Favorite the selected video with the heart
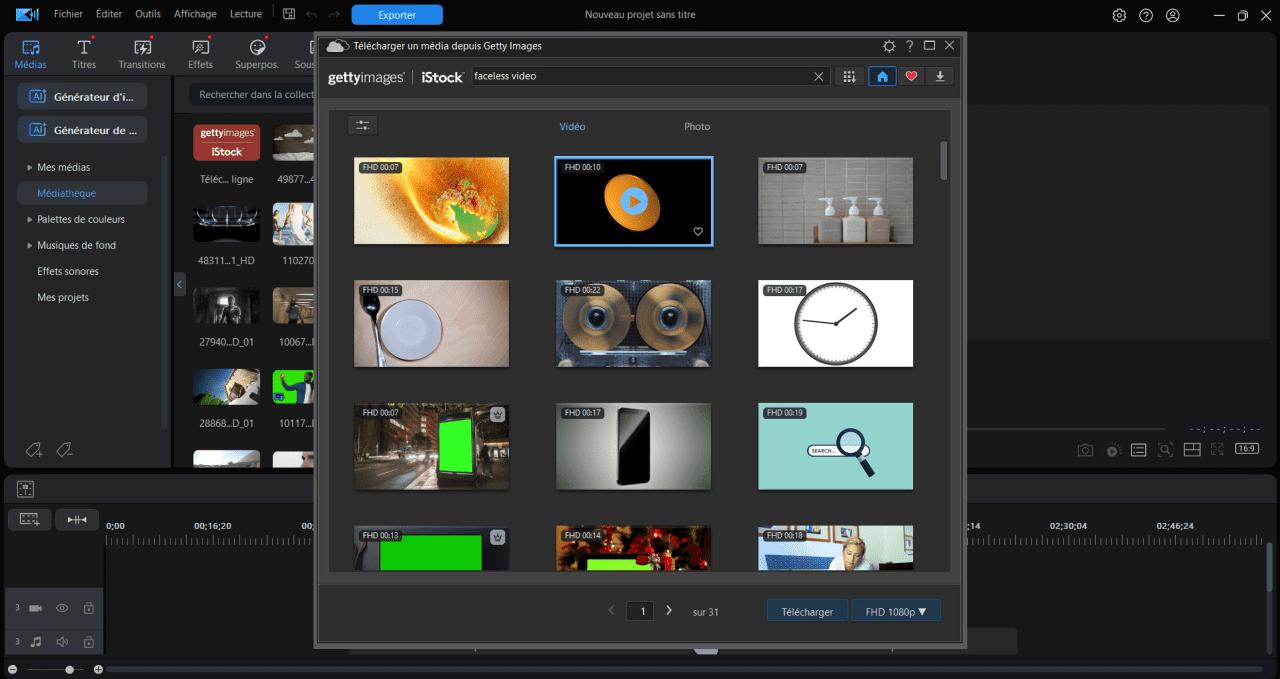 pyautogui.click(x=698, y=231)
